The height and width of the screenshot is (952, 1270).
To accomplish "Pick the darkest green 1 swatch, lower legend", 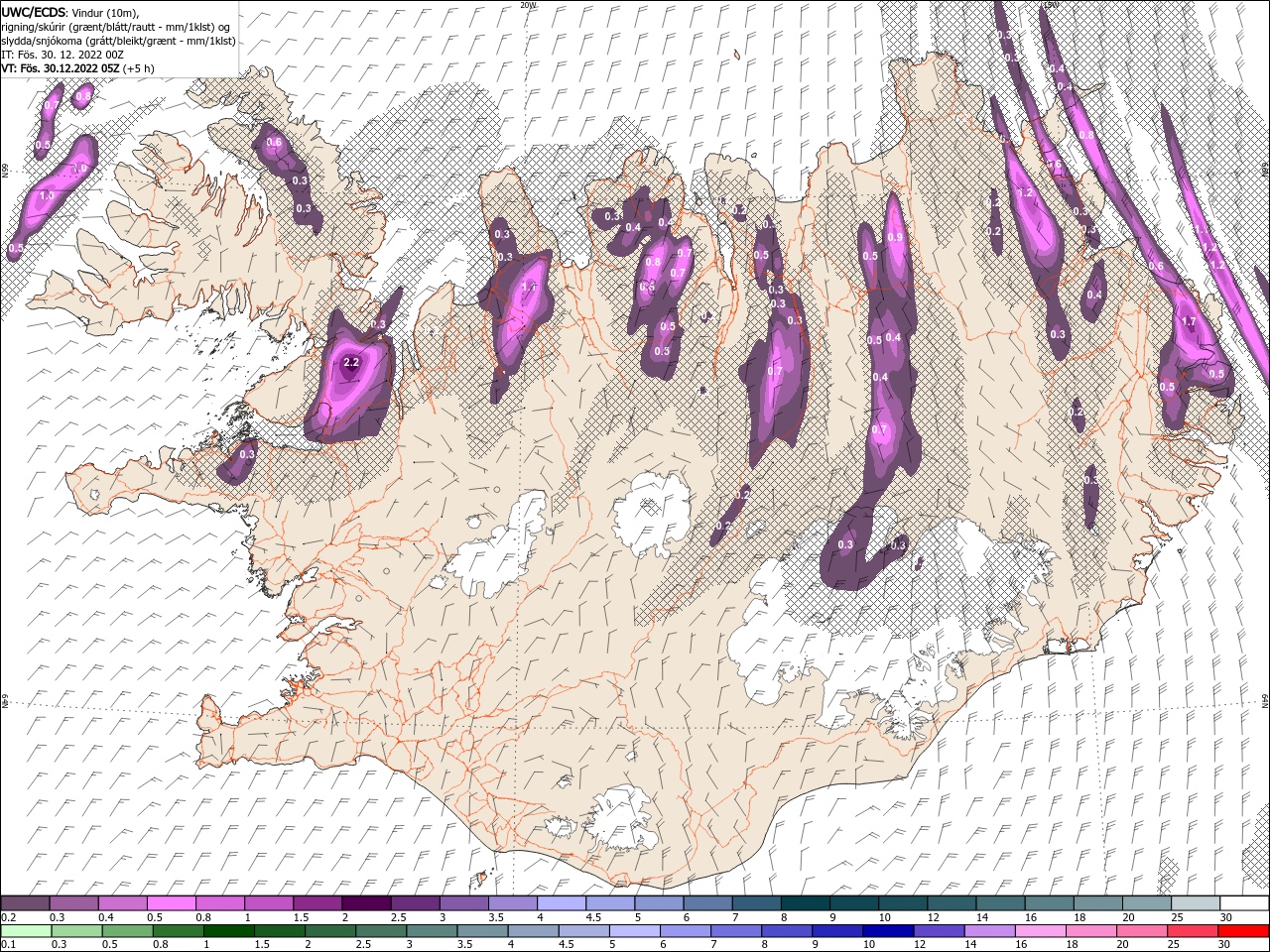I will pos(228,931).
